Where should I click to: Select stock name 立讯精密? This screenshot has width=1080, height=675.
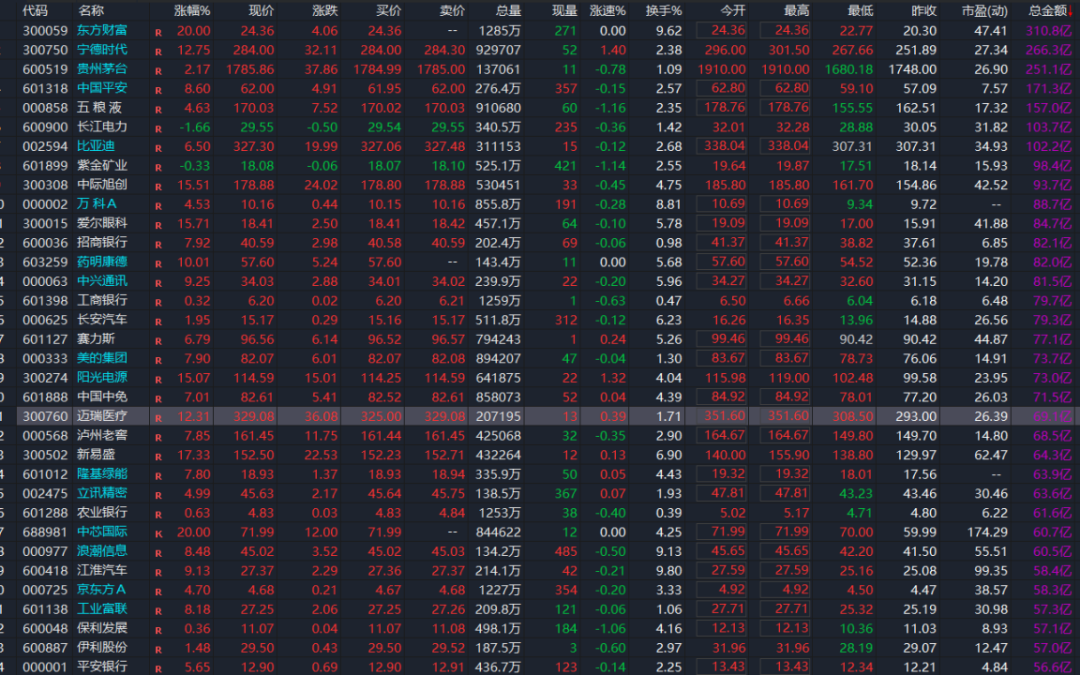[x=102, y=493]
